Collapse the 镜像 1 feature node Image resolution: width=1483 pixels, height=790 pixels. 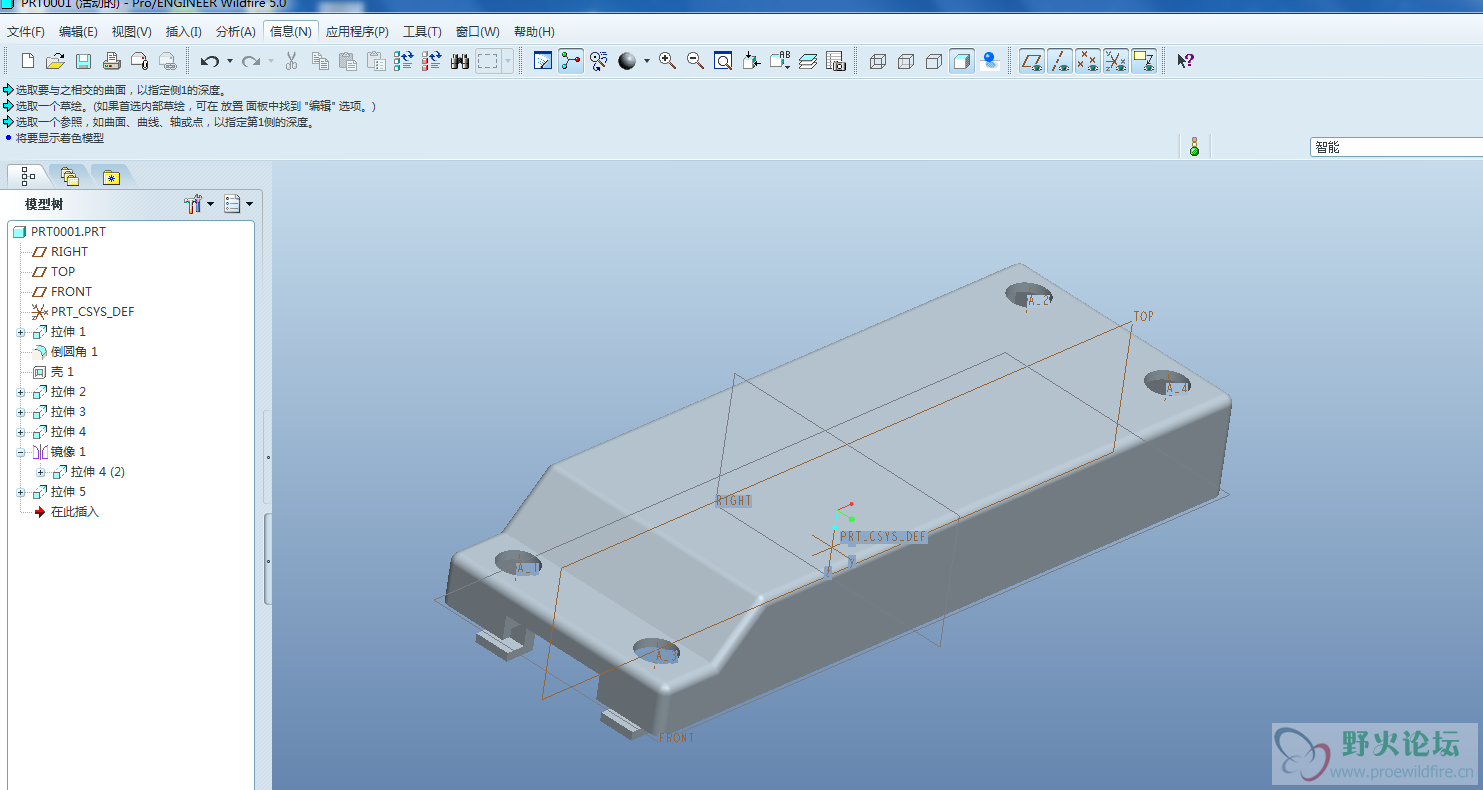(21, 452)
